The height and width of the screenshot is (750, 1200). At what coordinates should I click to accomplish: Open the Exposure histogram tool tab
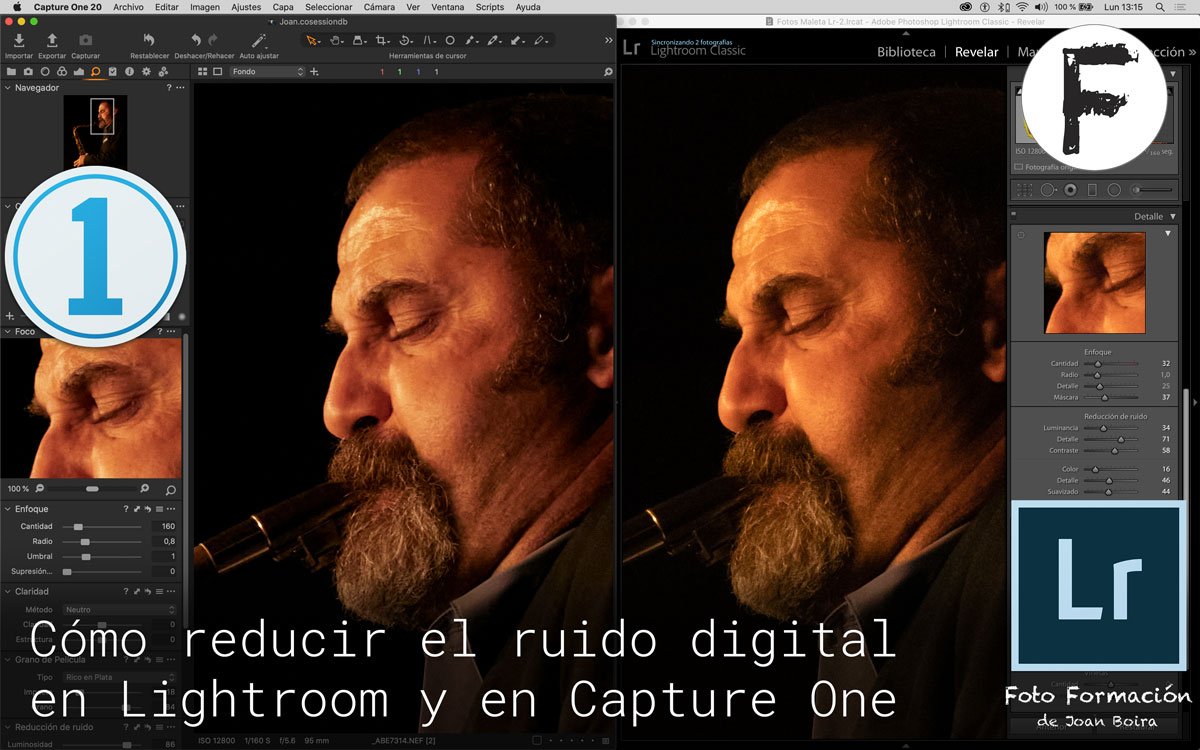(78, 72)
